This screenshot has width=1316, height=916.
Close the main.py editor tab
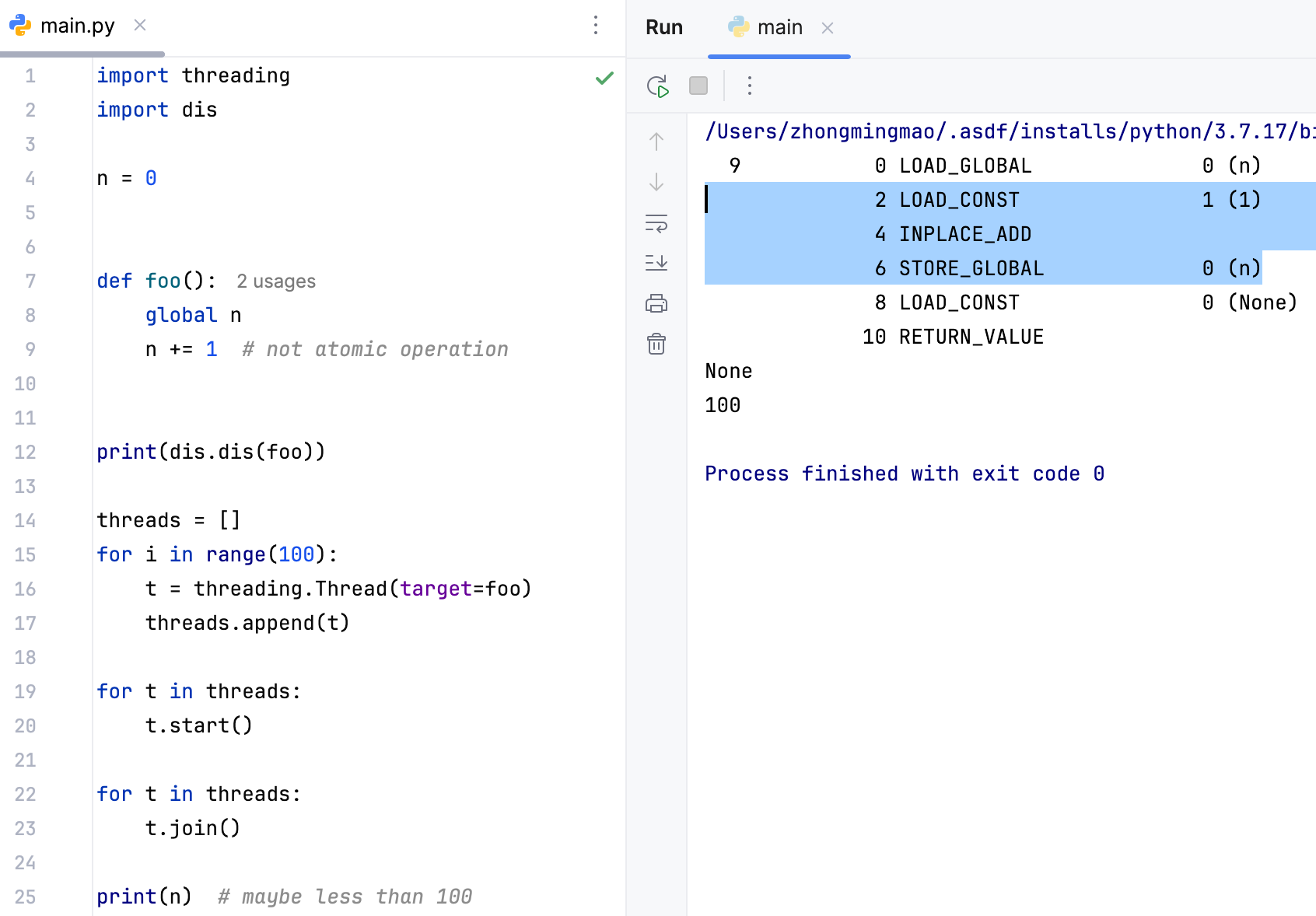click(140, 26)
